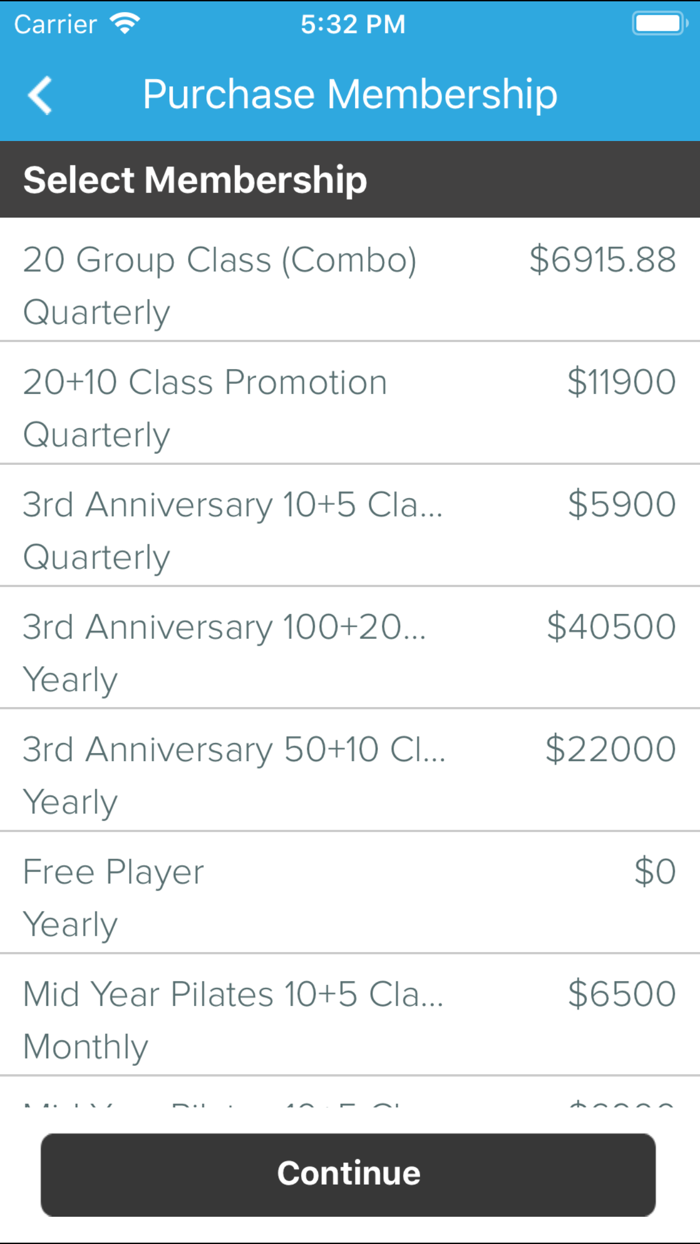Tap the back arrow icon
The width and height of the screenshot is (700, 1244).
40,95
